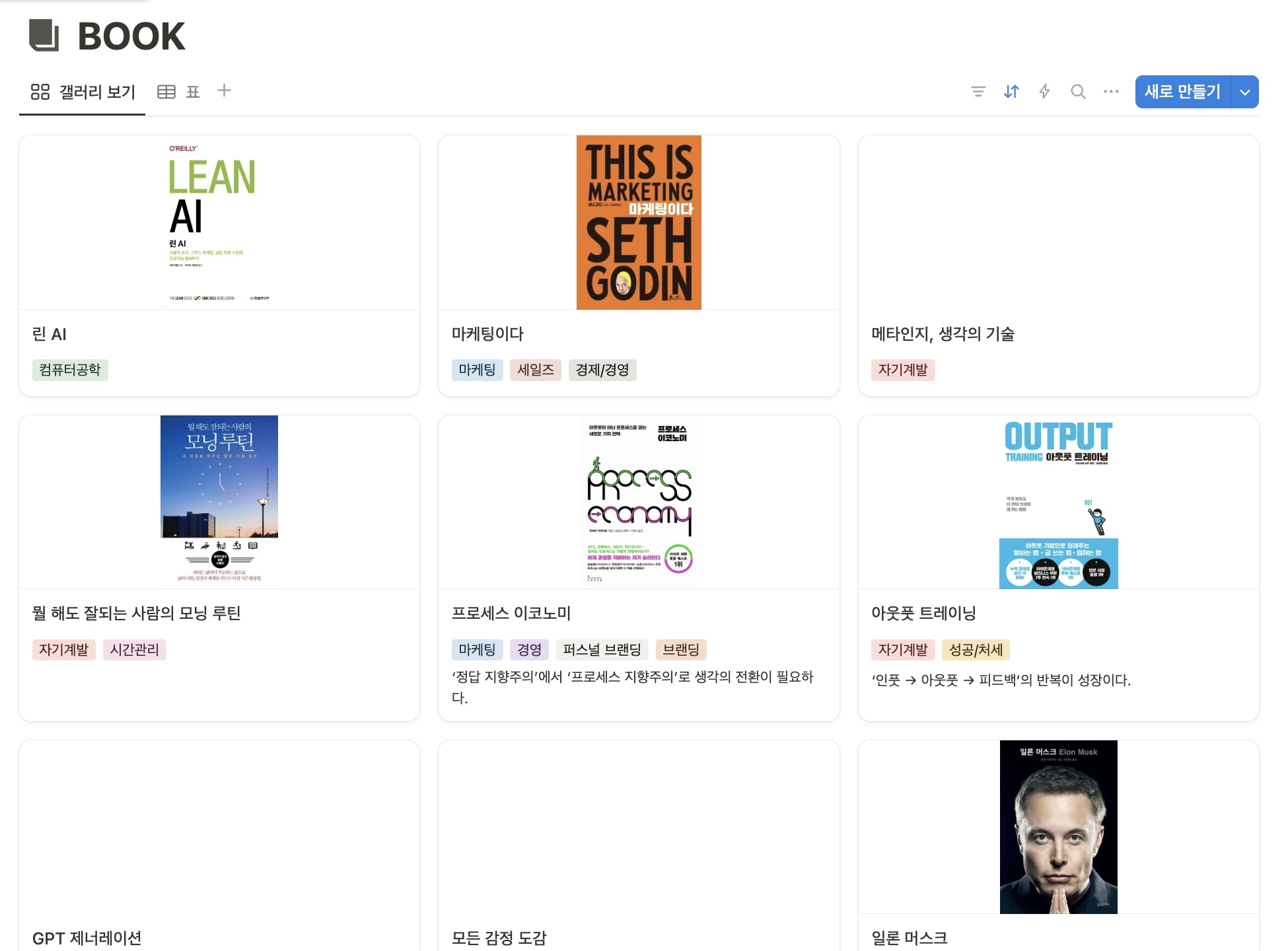
Task: Click 자기계발 tag on 아웃풋 트레이닝 card
Action: point(903,650)
